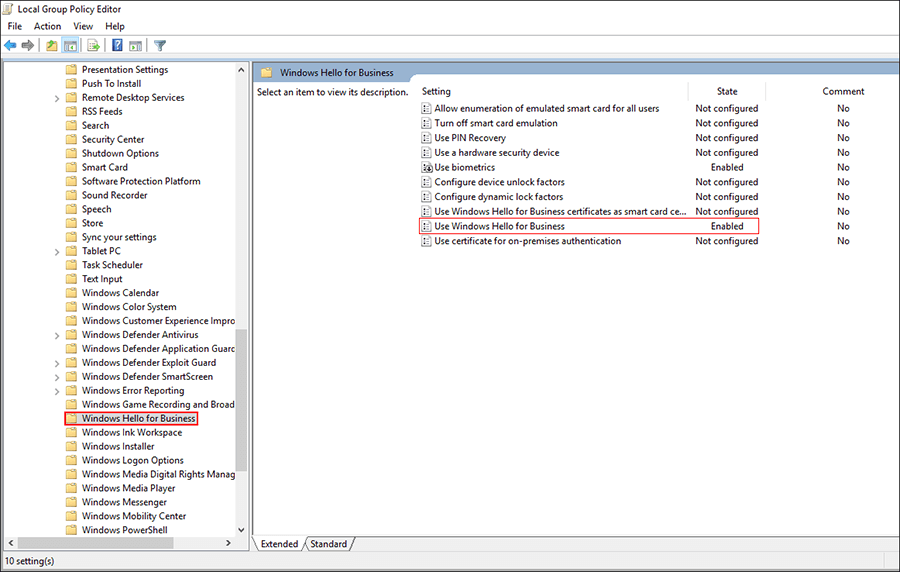This screenshot has width=900, height=572.
Task: Toggle the Show/Hide Console Tree icon
Action: (x=70, y=45)
